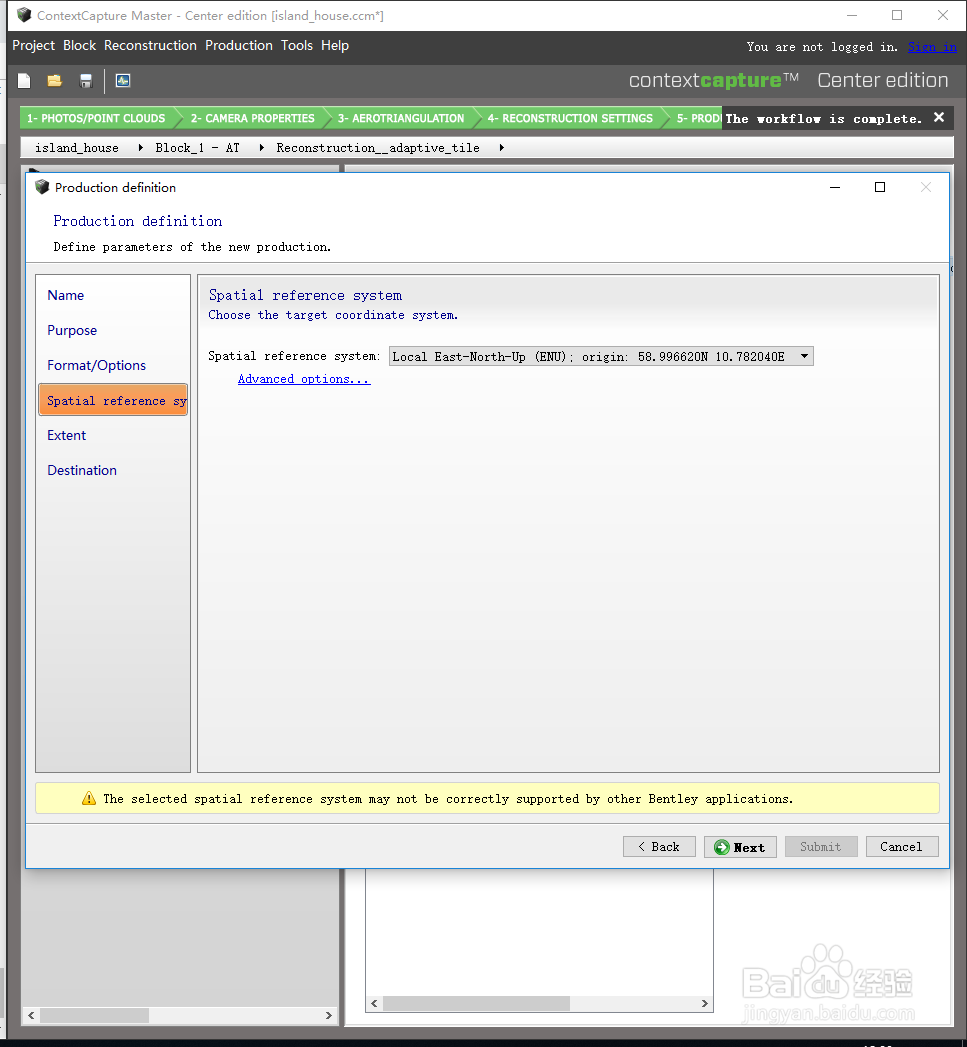Click the right panel horizontal scrollbar thumb

click(x=476, y=1003)
